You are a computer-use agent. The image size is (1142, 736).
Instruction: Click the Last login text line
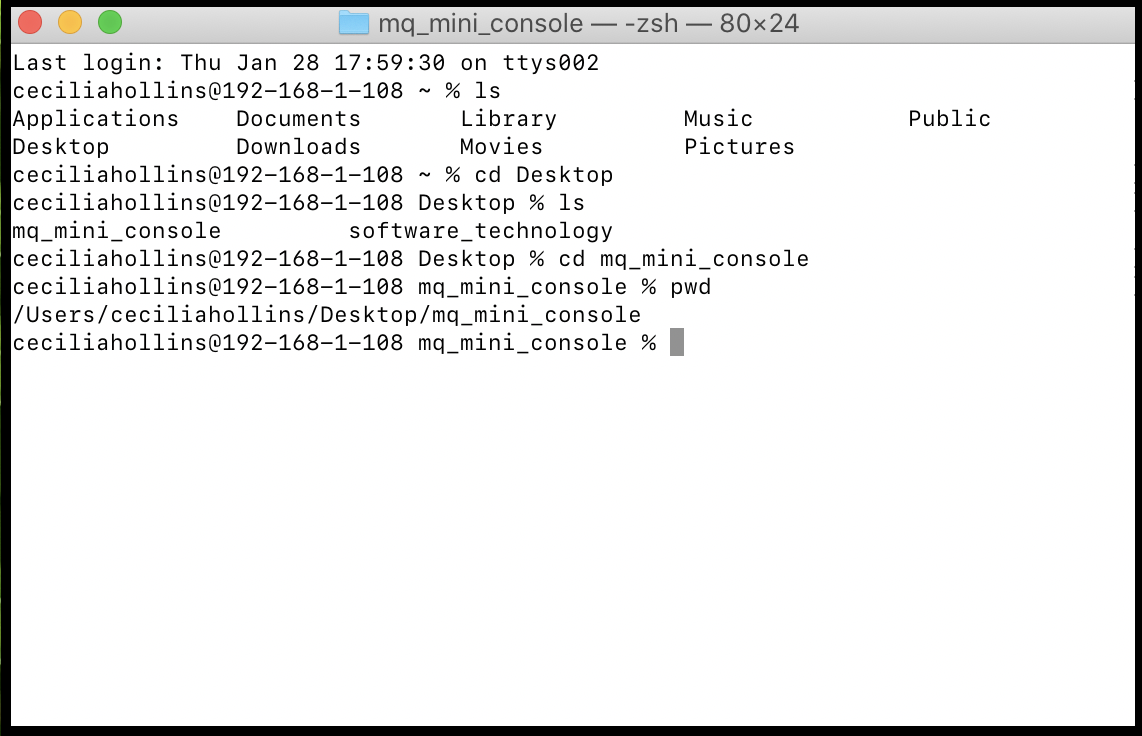(x=305, y=63)
